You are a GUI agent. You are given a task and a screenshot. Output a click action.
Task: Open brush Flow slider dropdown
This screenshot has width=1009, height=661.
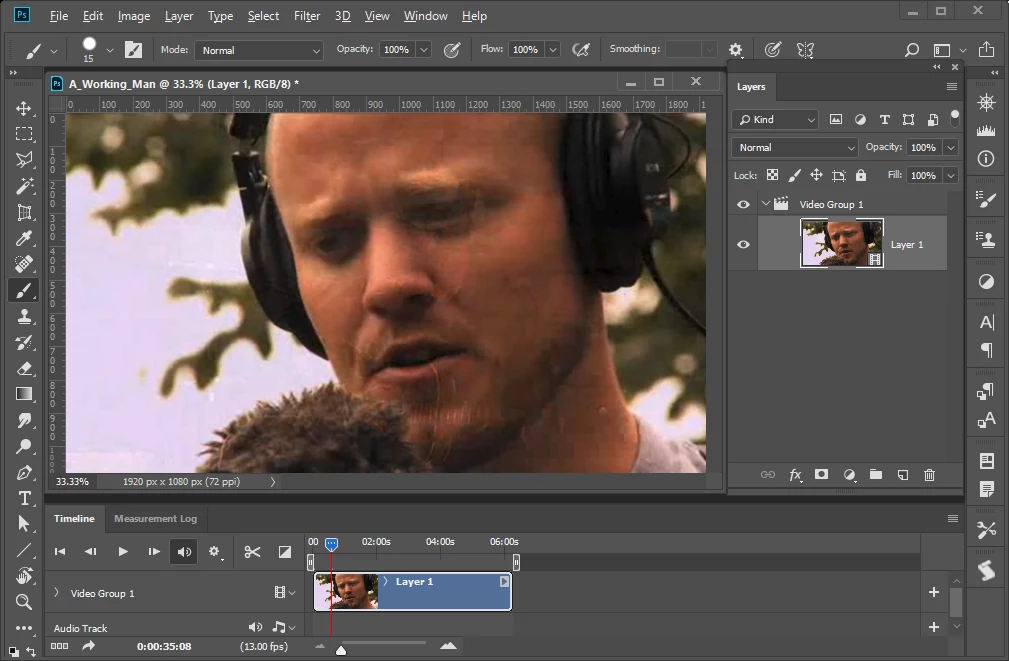553,50
